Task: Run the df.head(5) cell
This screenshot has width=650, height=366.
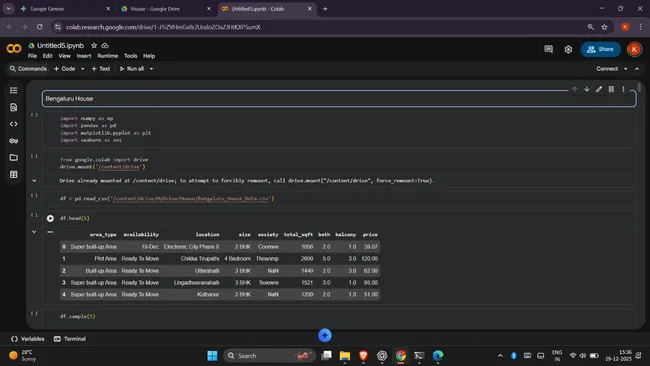Action: [50, 218]
